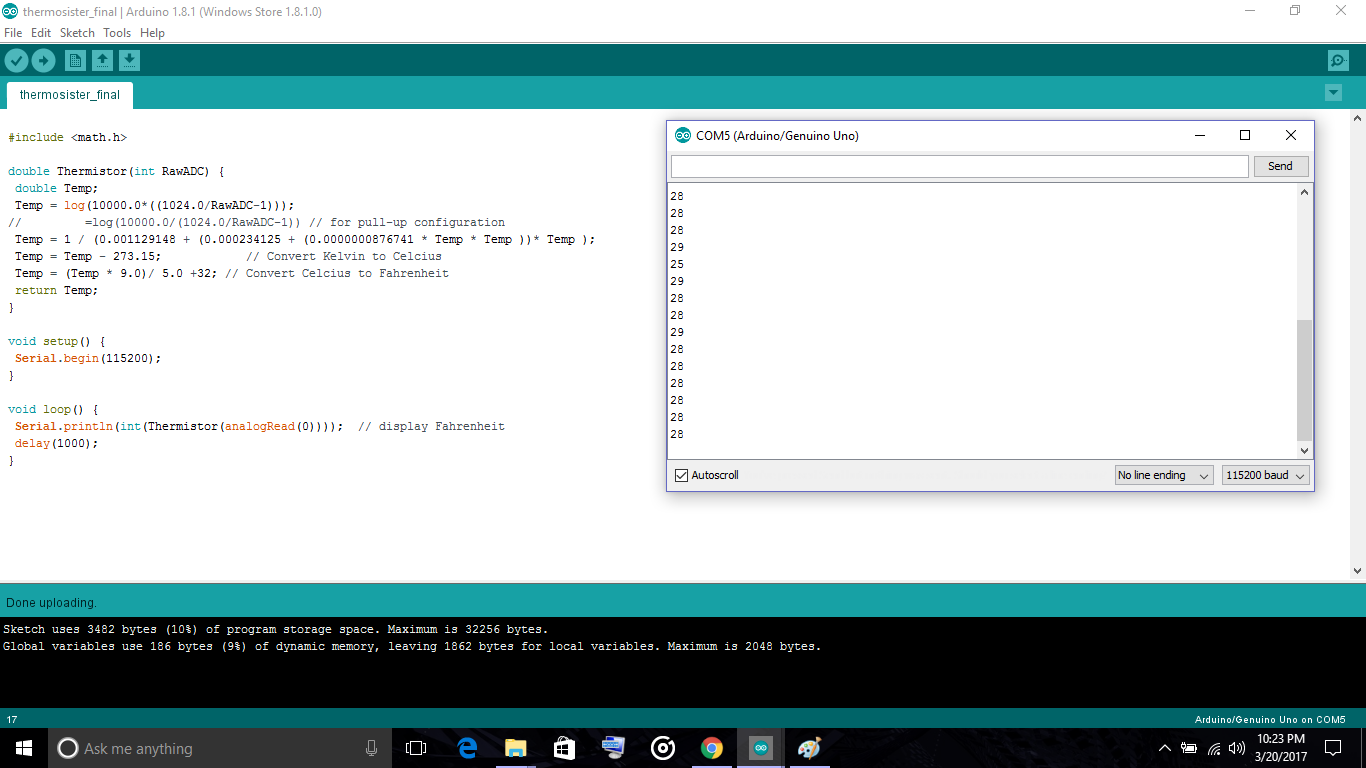Viewport: 1366px width, 768px height.
Task: Close the COM5 serial monitor window
Action: pos(1291,135)
